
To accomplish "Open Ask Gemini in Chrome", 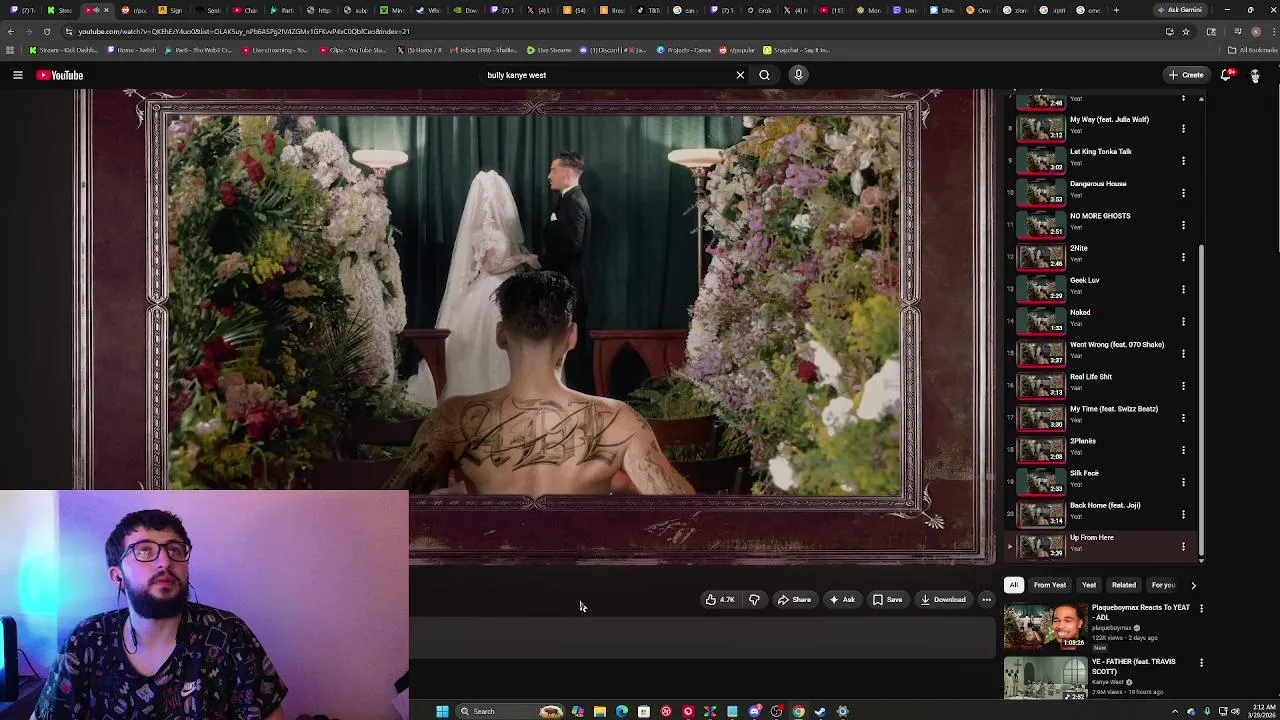I will coord(1180,10).
